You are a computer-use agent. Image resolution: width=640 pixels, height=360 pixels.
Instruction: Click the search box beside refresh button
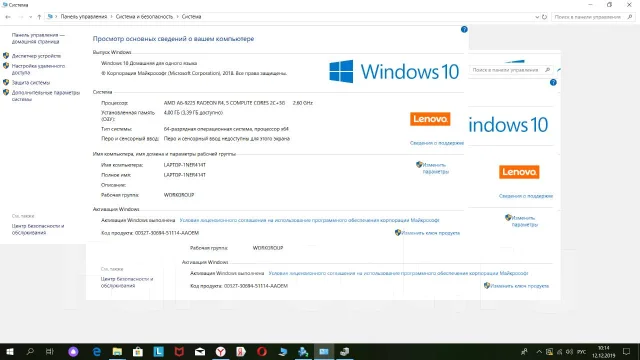tap(593, 17)
